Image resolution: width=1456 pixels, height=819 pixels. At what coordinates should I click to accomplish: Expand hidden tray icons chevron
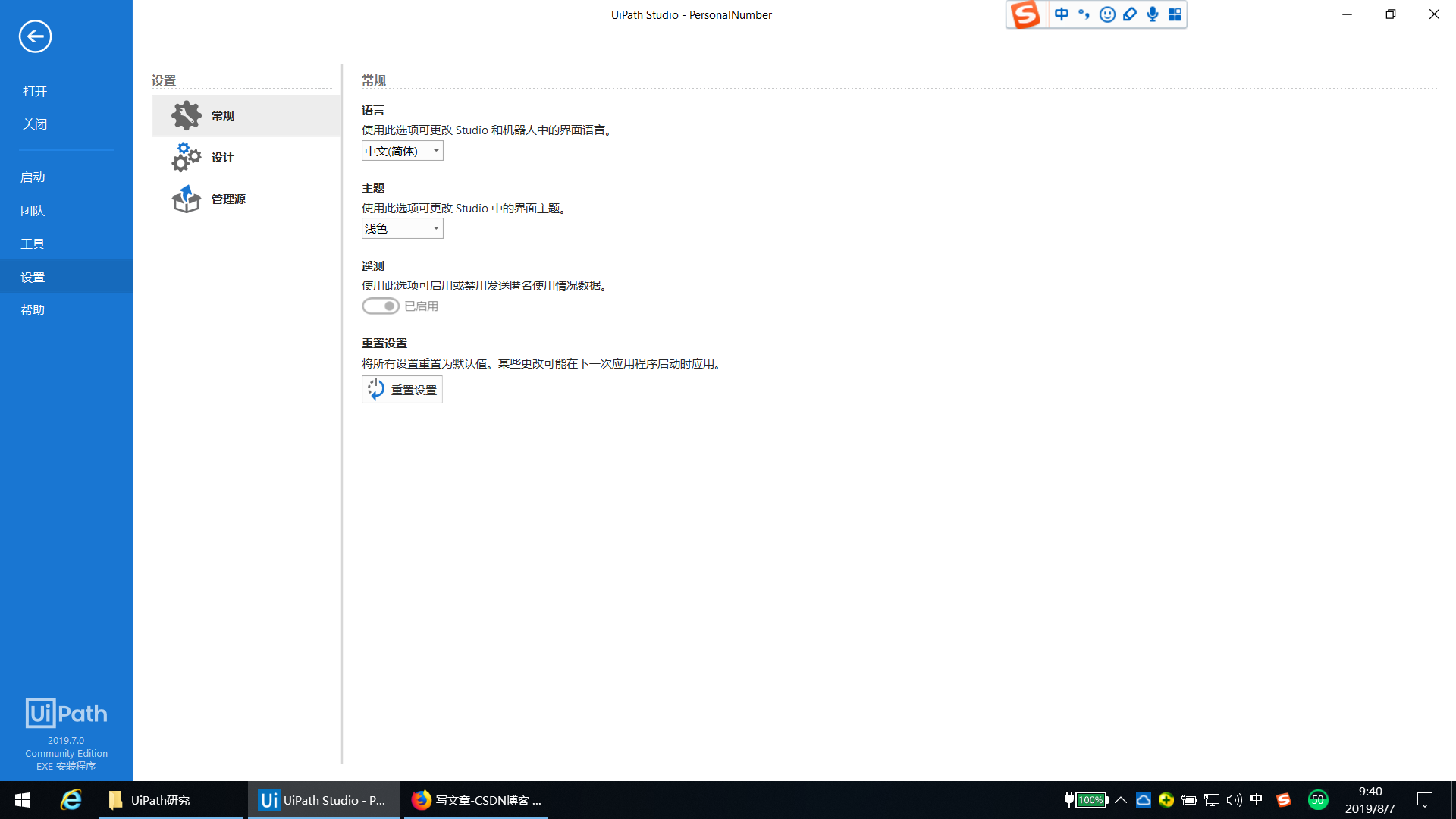(1121, 800)
